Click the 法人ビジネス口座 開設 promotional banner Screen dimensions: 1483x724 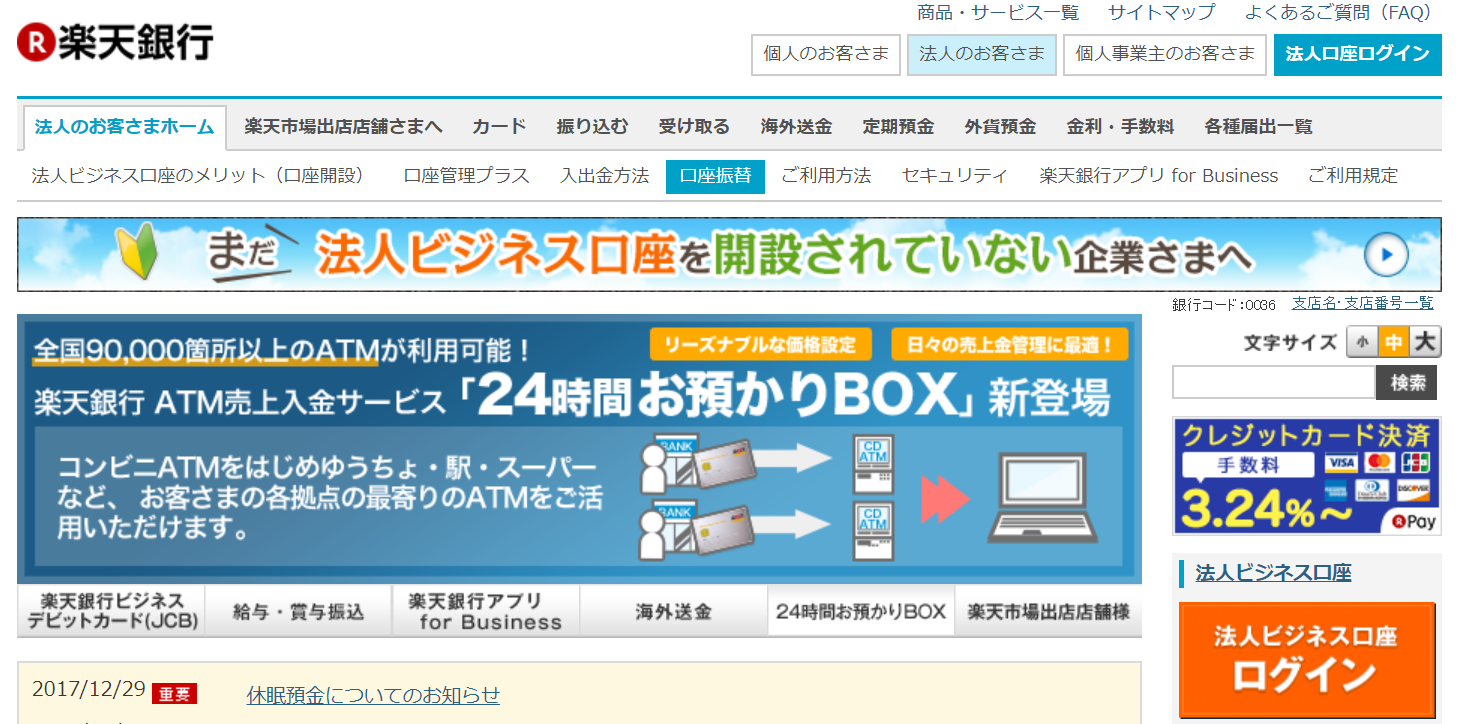point(729,255)
